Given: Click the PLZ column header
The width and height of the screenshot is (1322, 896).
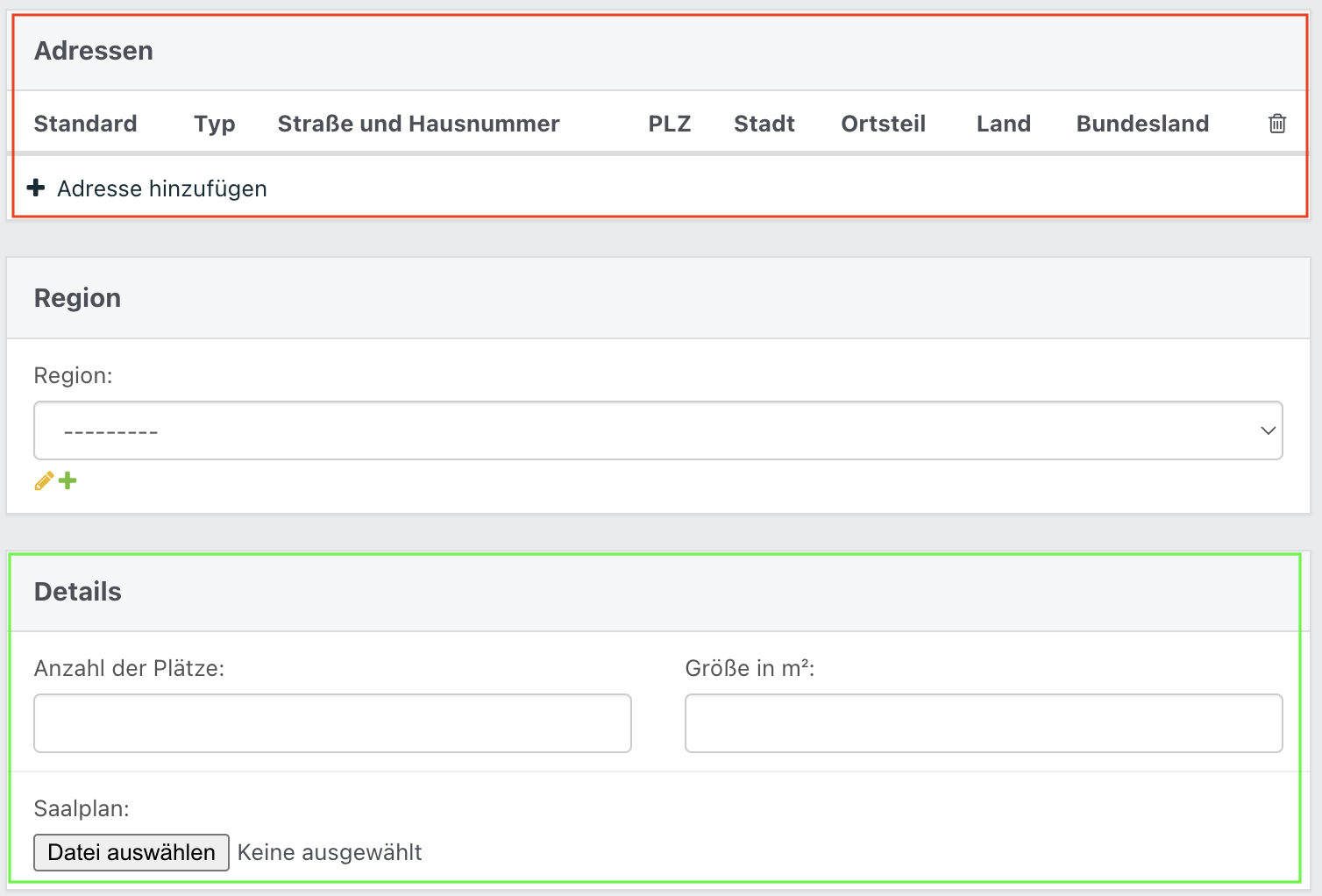Looking at the screenshot, I should point(670,124).
